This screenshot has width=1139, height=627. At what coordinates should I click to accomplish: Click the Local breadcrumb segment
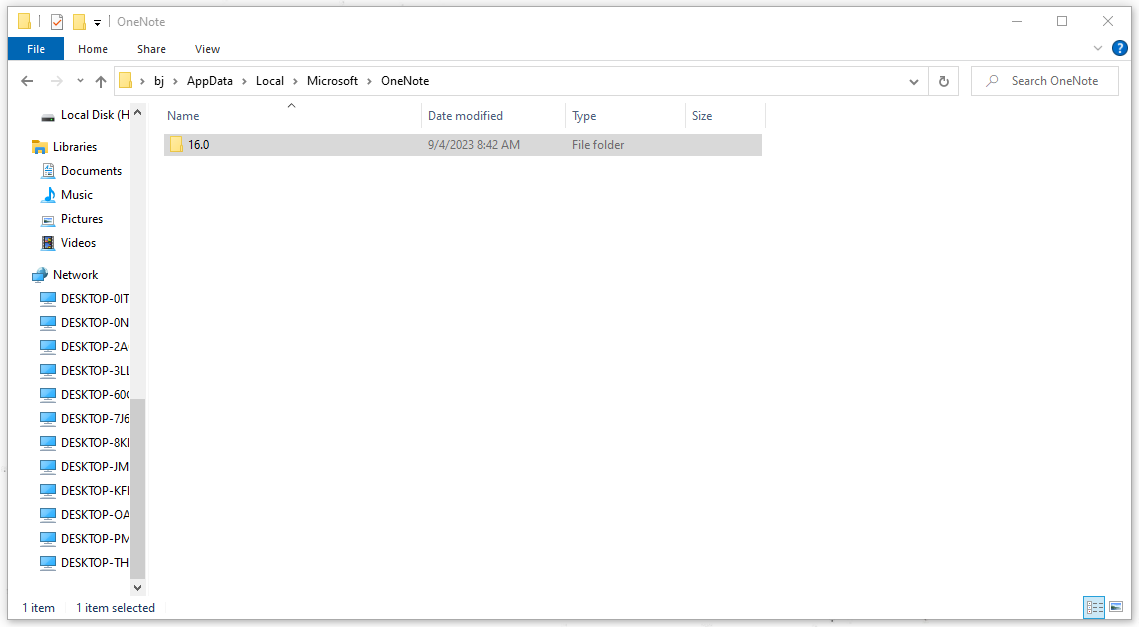point(269,81)
